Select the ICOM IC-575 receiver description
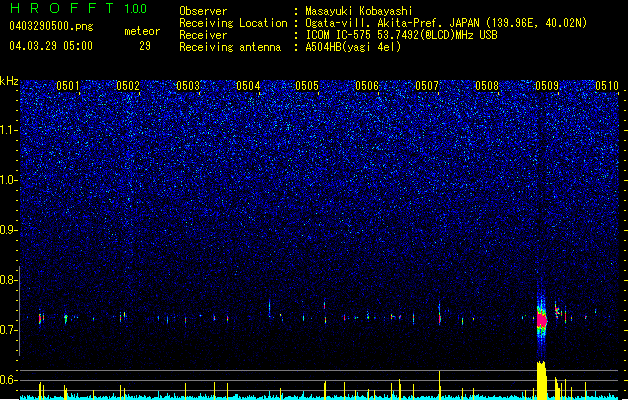This screenshot has height=400, width=629. point(401,35)
